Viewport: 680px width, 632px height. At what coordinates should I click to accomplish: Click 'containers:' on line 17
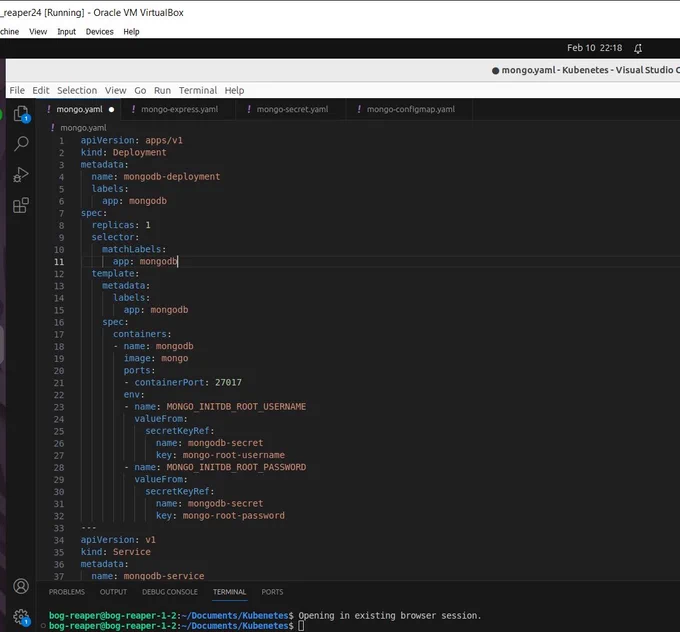point(142,334)
